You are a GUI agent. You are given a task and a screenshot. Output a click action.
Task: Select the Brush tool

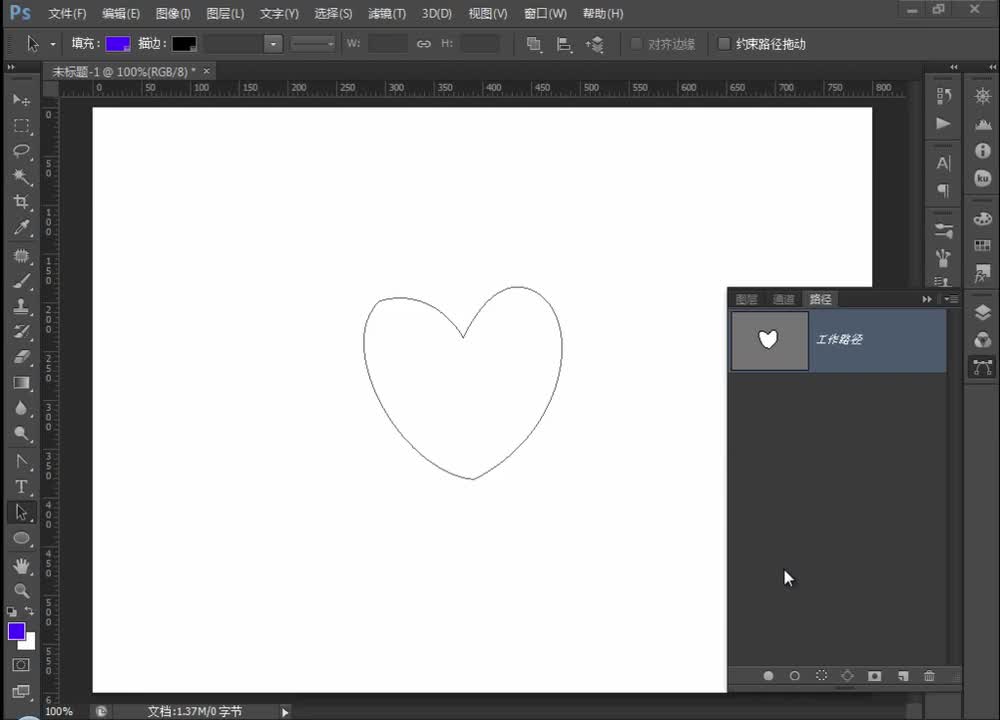(21, 281)
